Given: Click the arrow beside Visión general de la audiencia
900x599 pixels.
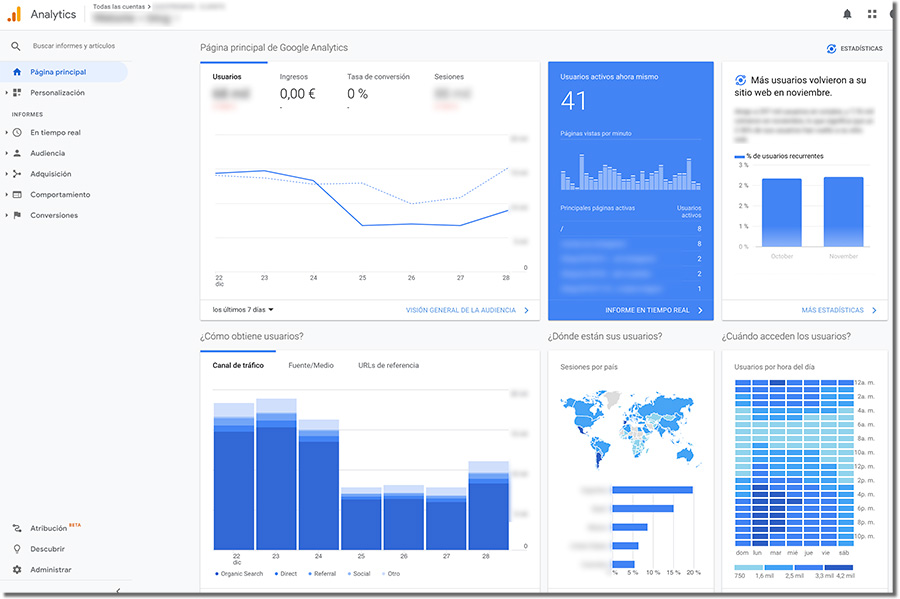Looking at the screenshot, I should 526,310.
